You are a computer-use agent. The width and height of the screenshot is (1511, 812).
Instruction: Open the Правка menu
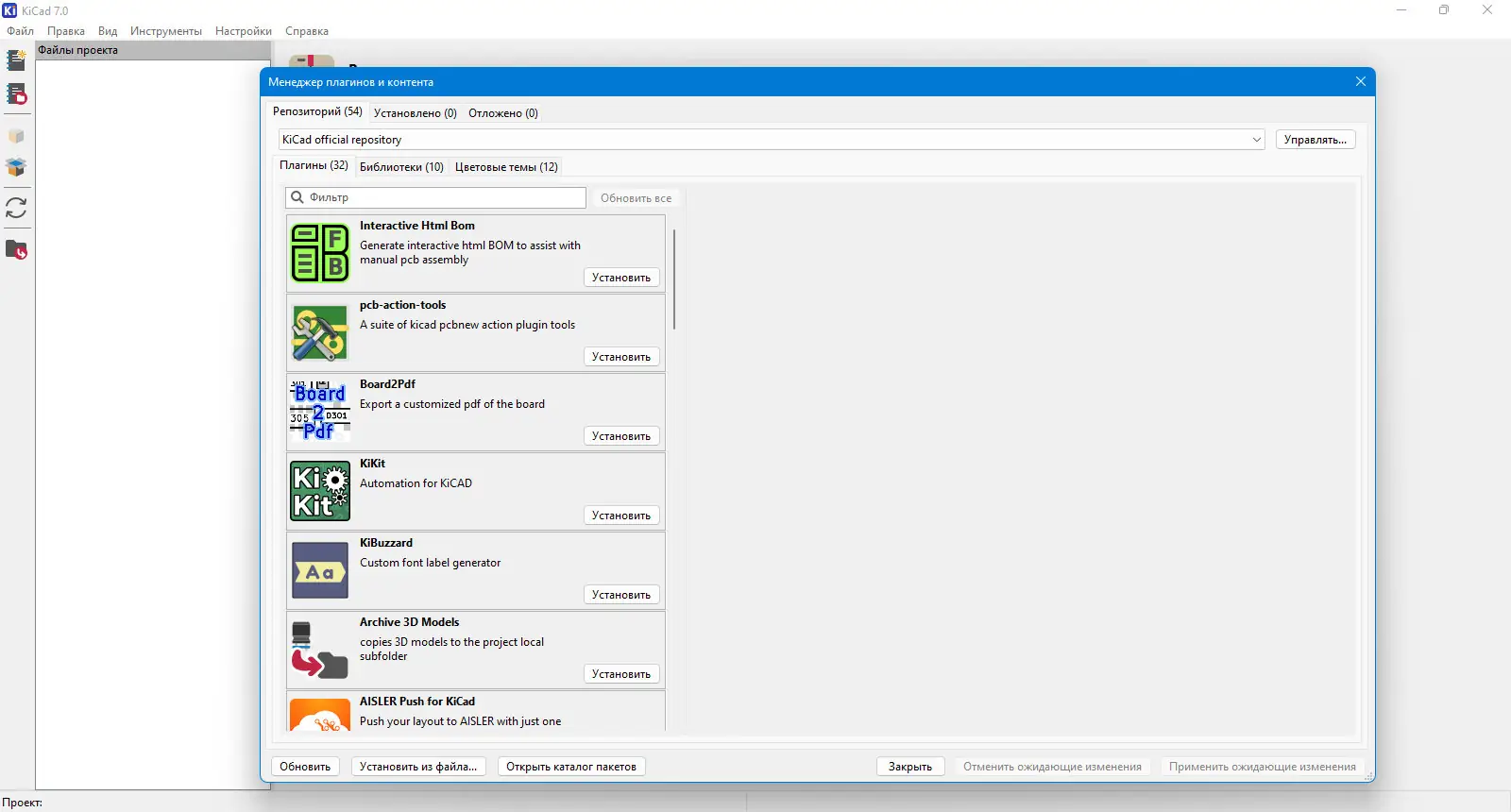pos(66,31)
